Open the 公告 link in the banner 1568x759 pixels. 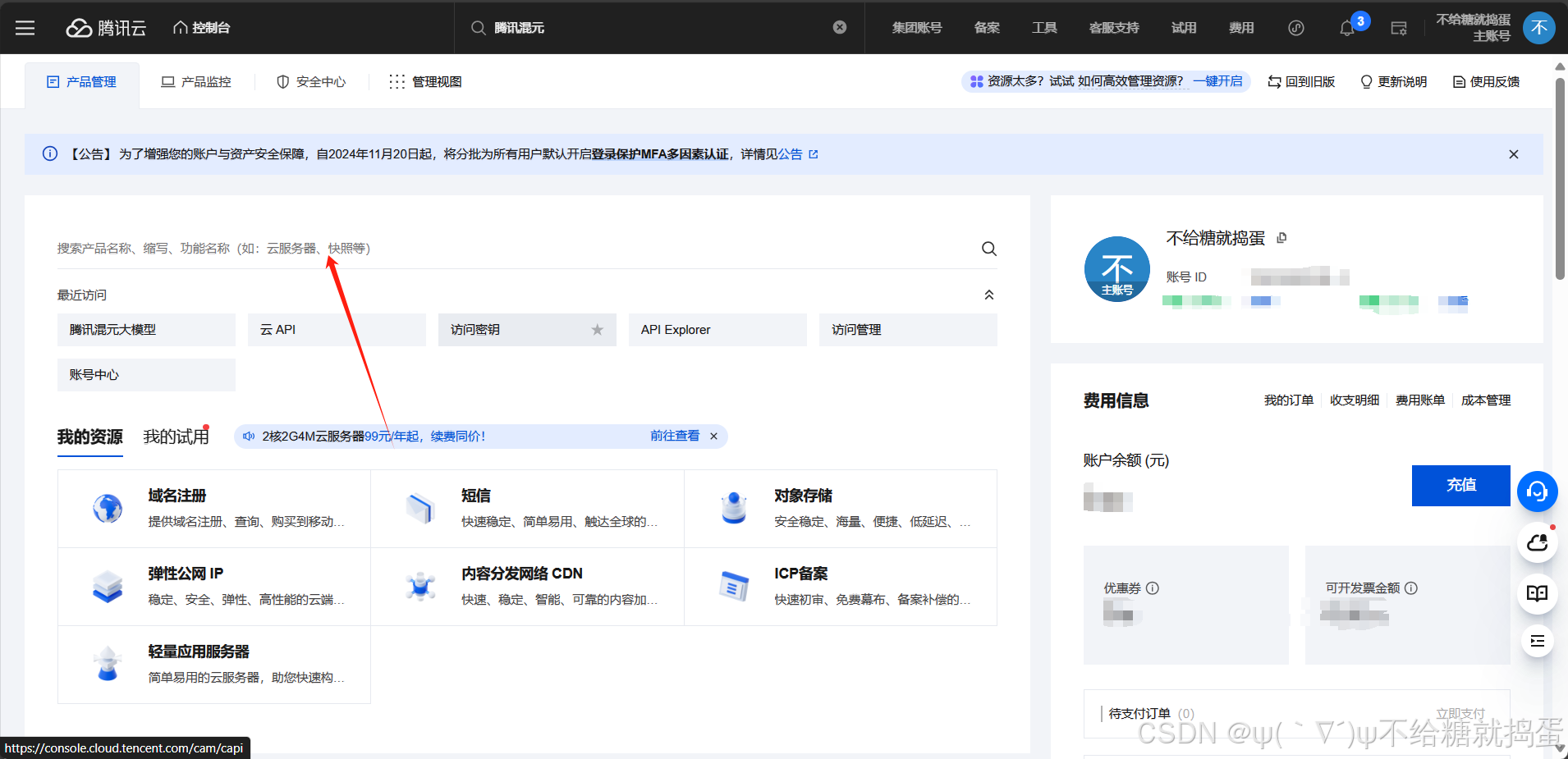click(797, 154)
